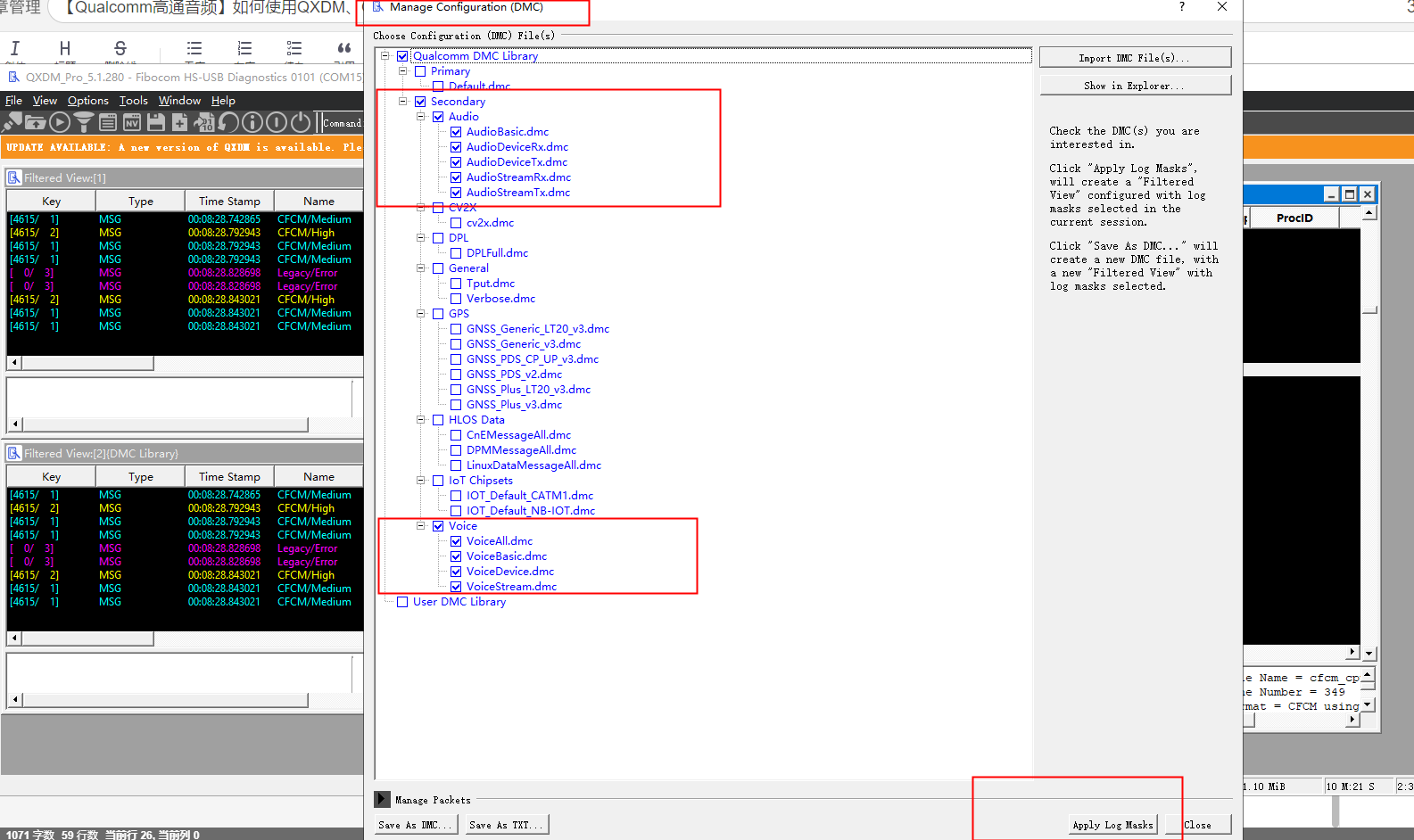Click the Close button in Manage Configuration
This screenshot has width=1414, height=840.
point(1197,825)
